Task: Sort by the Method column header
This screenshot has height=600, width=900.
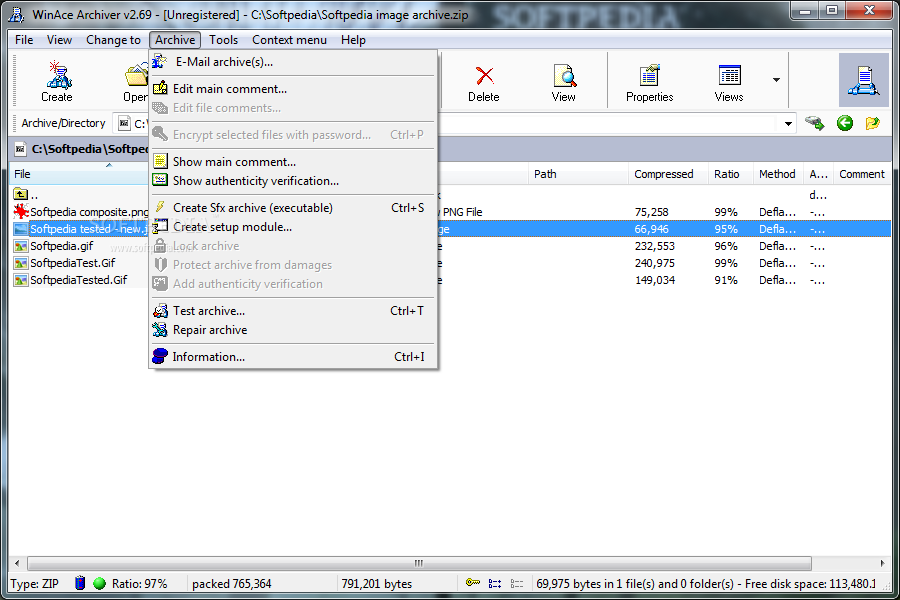Action: pos(778,174)
